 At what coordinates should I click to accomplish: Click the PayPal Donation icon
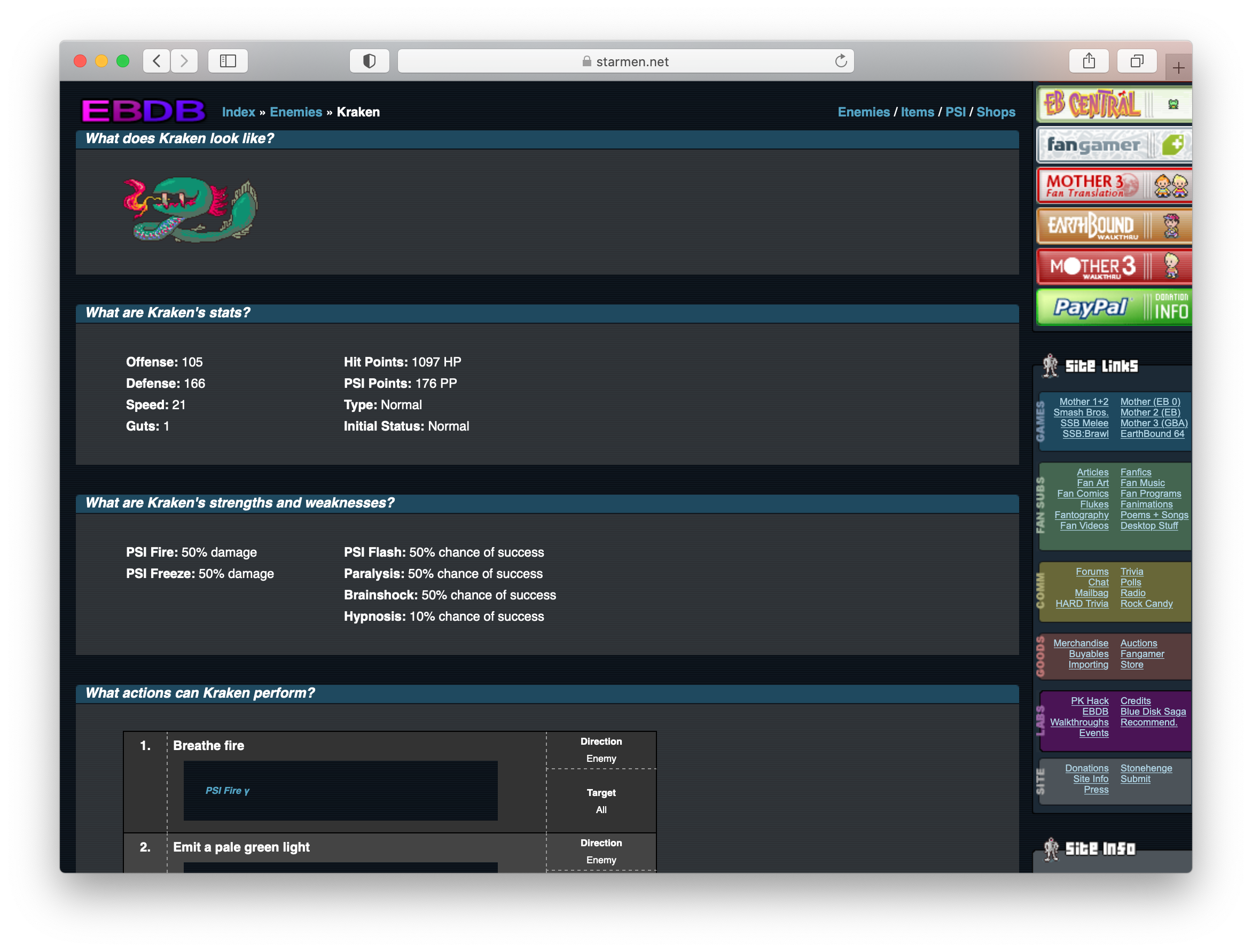(x=1113, y=307)
